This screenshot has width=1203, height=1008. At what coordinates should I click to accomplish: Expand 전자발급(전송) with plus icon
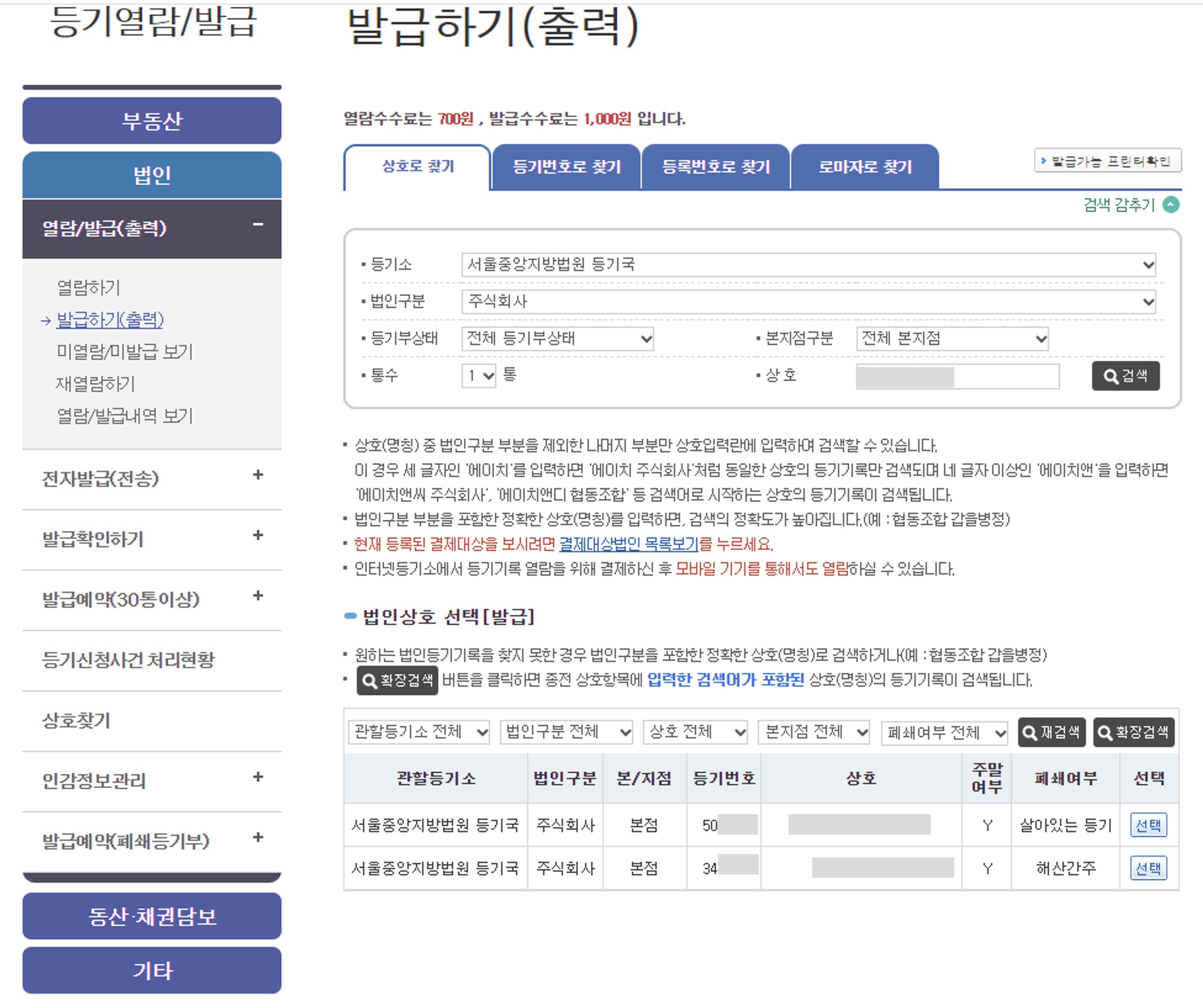(258, 475)
